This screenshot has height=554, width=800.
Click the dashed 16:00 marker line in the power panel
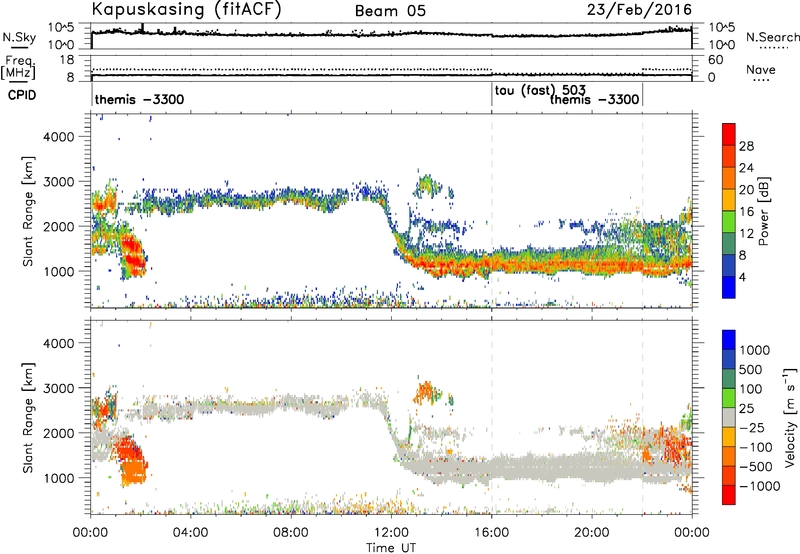[x=492, y=211]
